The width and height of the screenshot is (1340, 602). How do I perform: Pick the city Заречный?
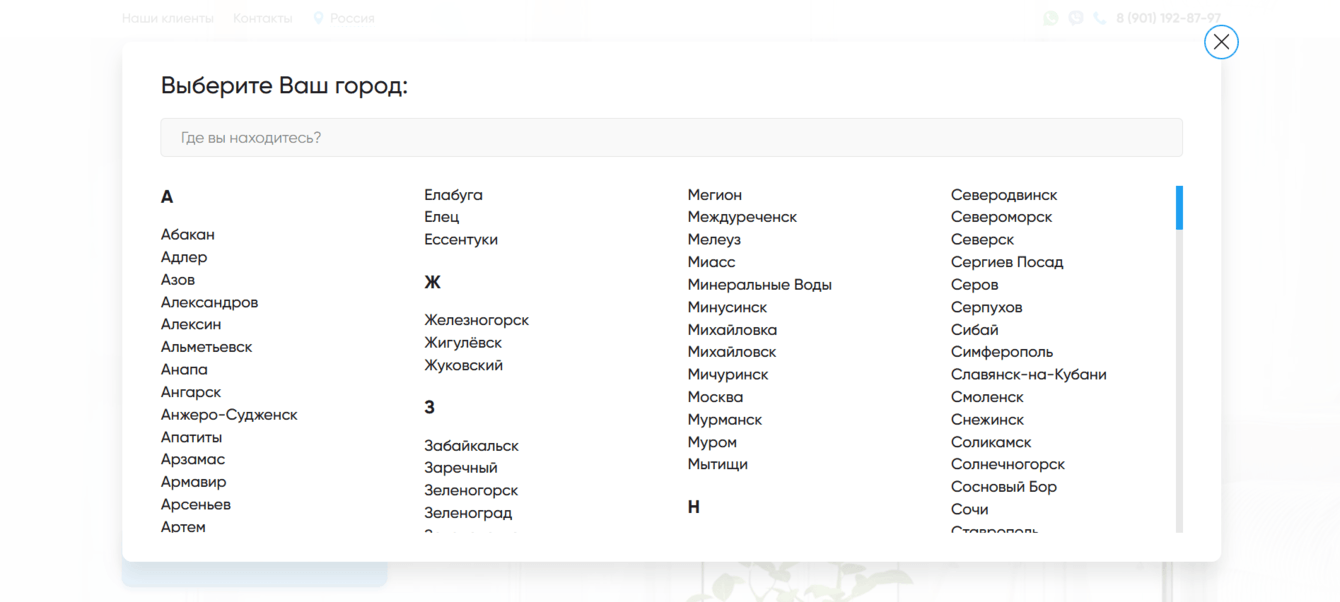pos(461,468)
